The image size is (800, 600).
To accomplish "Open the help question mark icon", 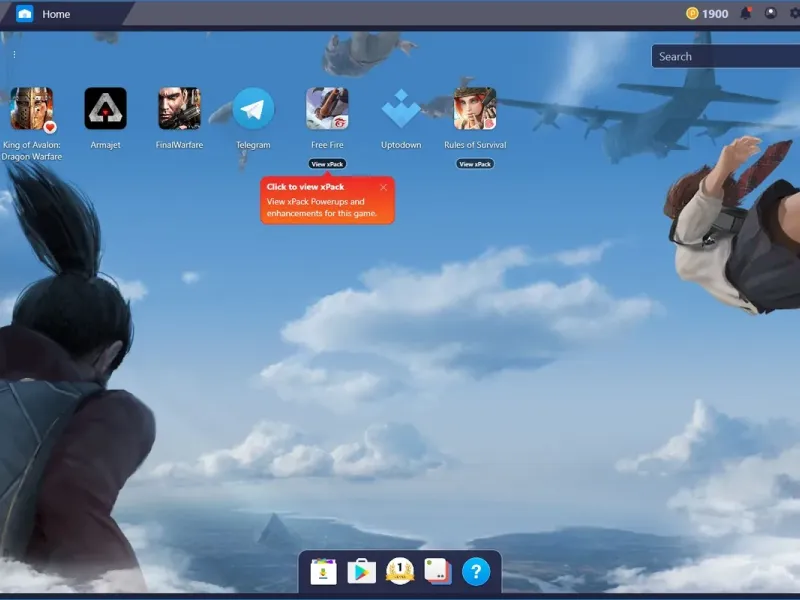I will [476, 571].
